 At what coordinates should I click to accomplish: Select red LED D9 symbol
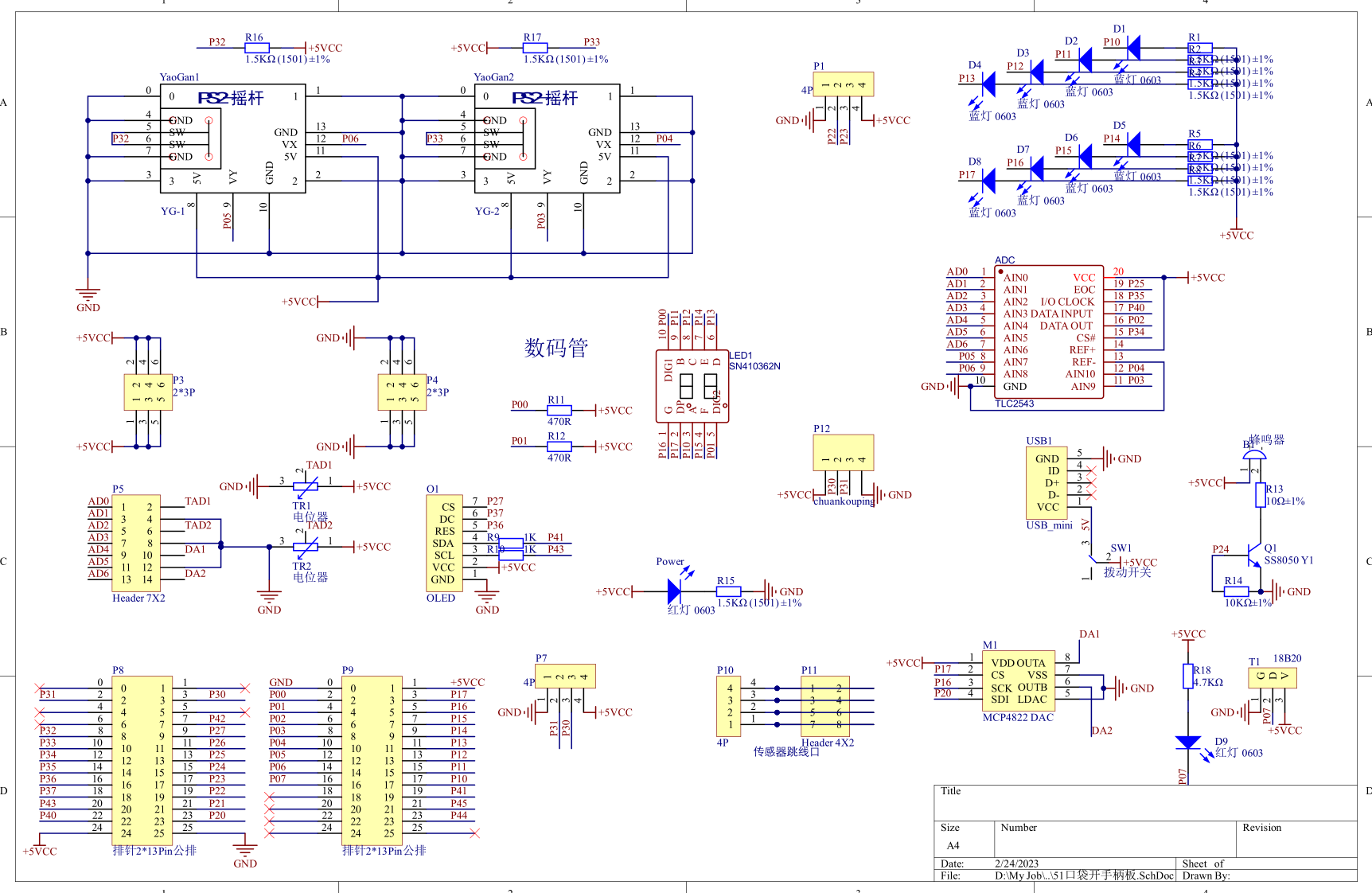1188,743
